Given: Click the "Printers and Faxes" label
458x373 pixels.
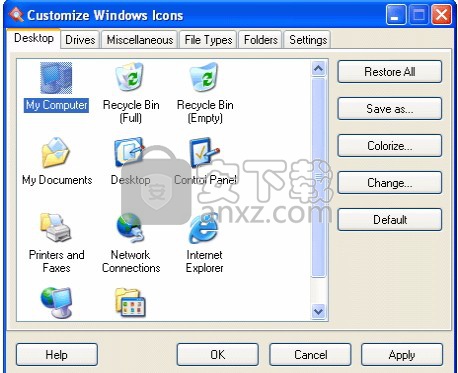Looking at the screenshot, I should coord(56,261).
